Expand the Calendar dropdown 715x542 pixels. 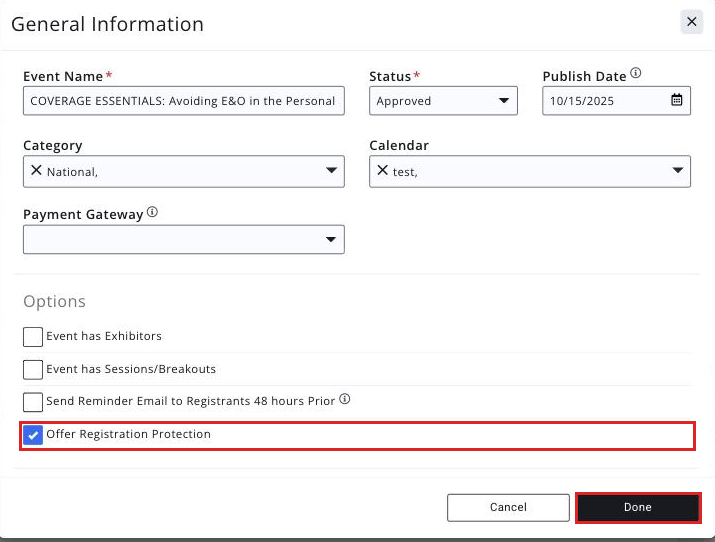coord(530,171)
